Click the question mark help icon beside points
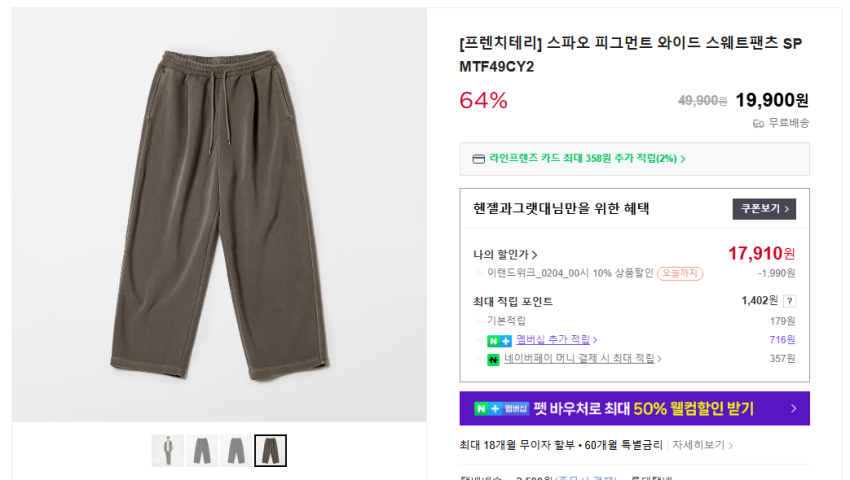 click(789, 301)
